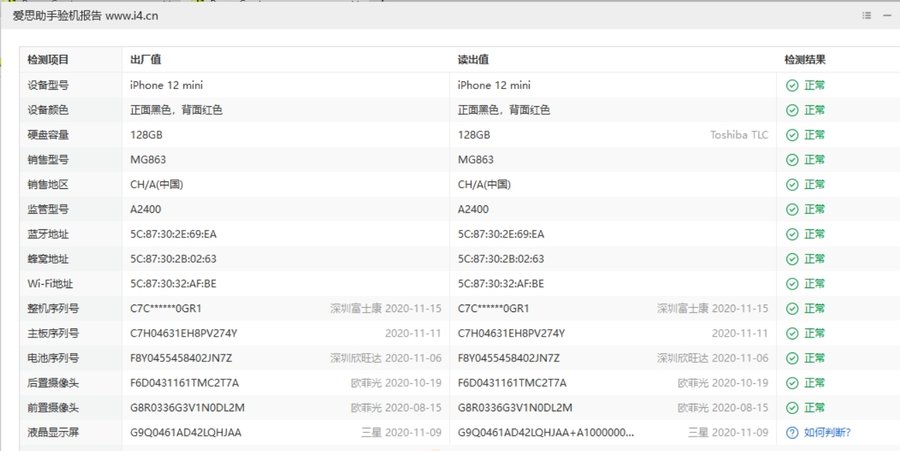Click the green check icon in 后置摄像头 row
Image resolution: width=900 pixels, height=451 pixels.
click(792, 383)
